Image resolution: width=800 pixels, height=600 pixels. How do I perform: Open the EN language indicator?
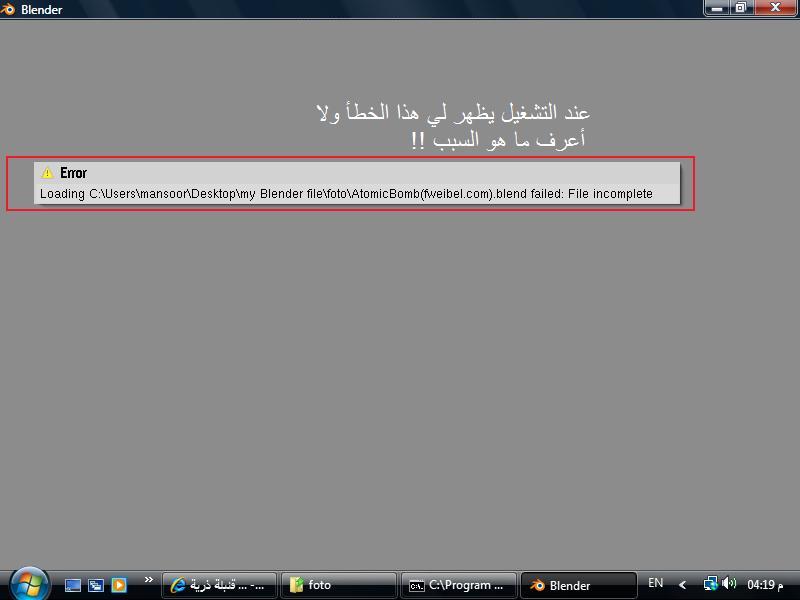[x=656, y=583]
